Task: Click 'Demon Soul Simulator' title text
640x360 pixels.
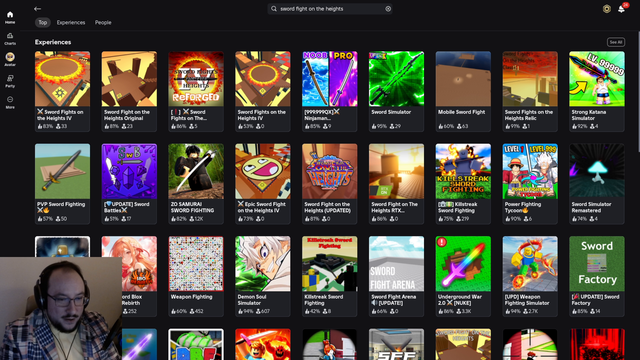Action: 252,300
